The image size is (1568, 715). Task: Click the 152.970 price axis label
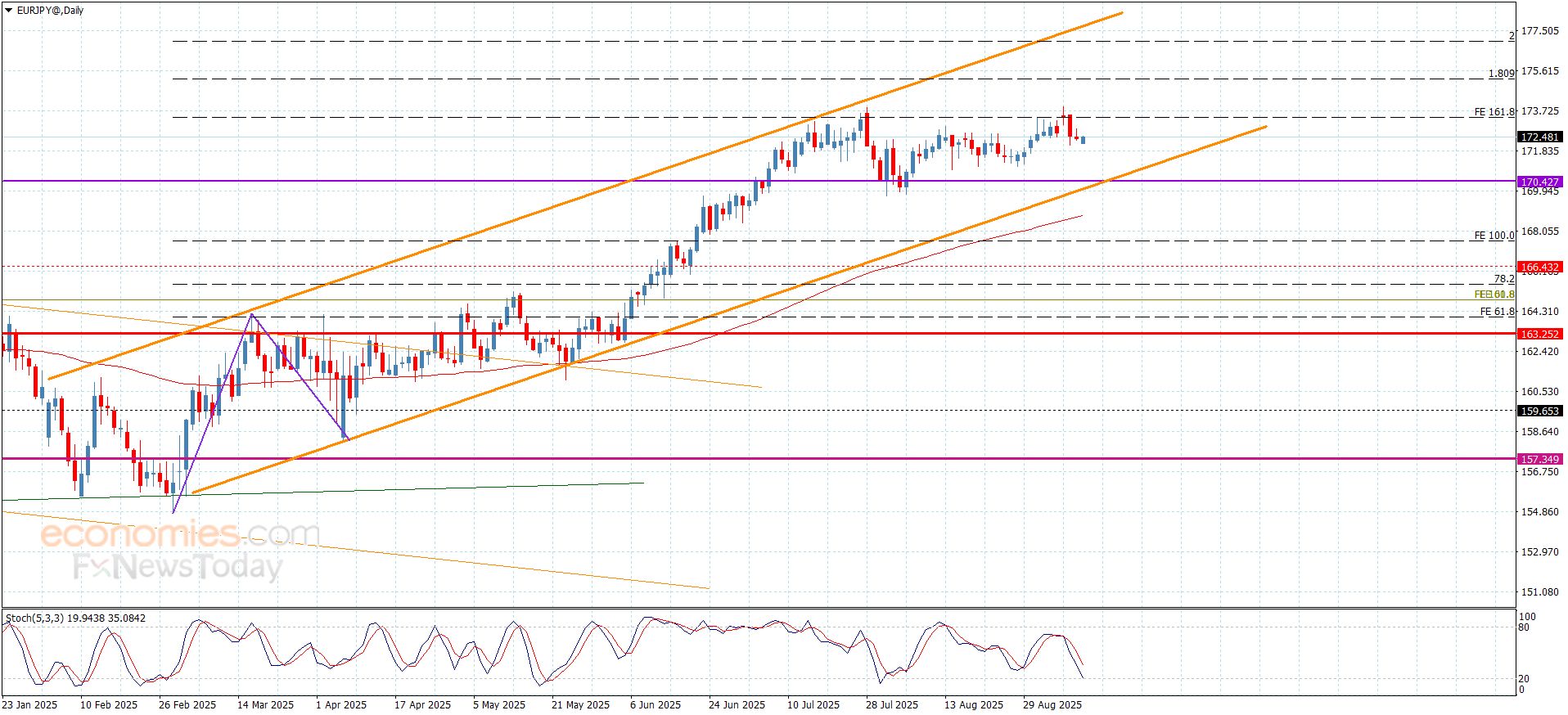click(1539, 552)
